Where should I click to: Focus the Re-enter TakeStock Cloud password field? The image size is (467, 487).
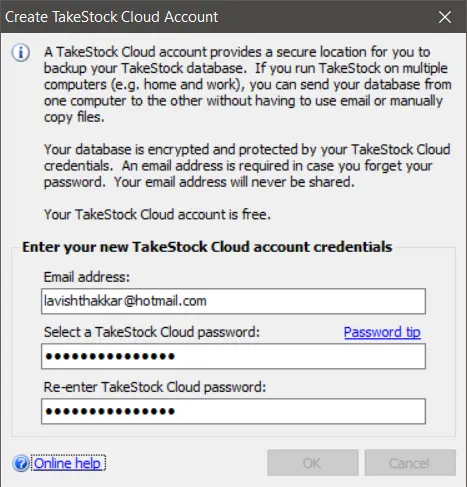pos(233,411)
